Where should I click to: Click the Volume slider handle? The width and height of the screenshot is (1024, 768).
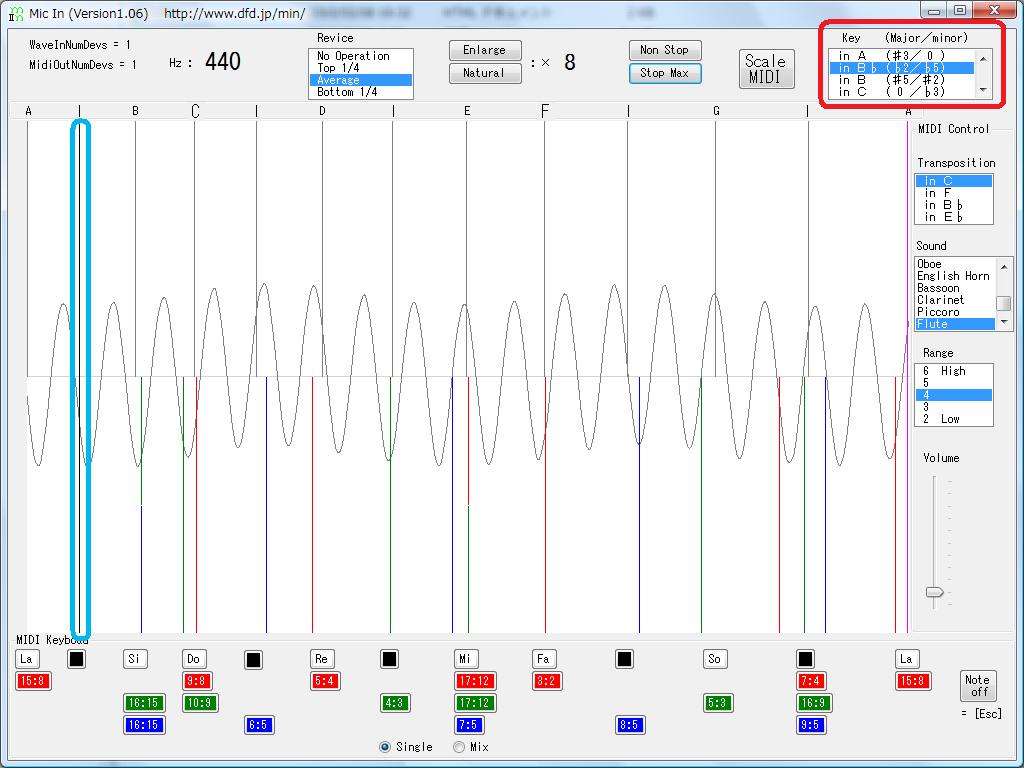pyautogui.click(x=935, y=592)
